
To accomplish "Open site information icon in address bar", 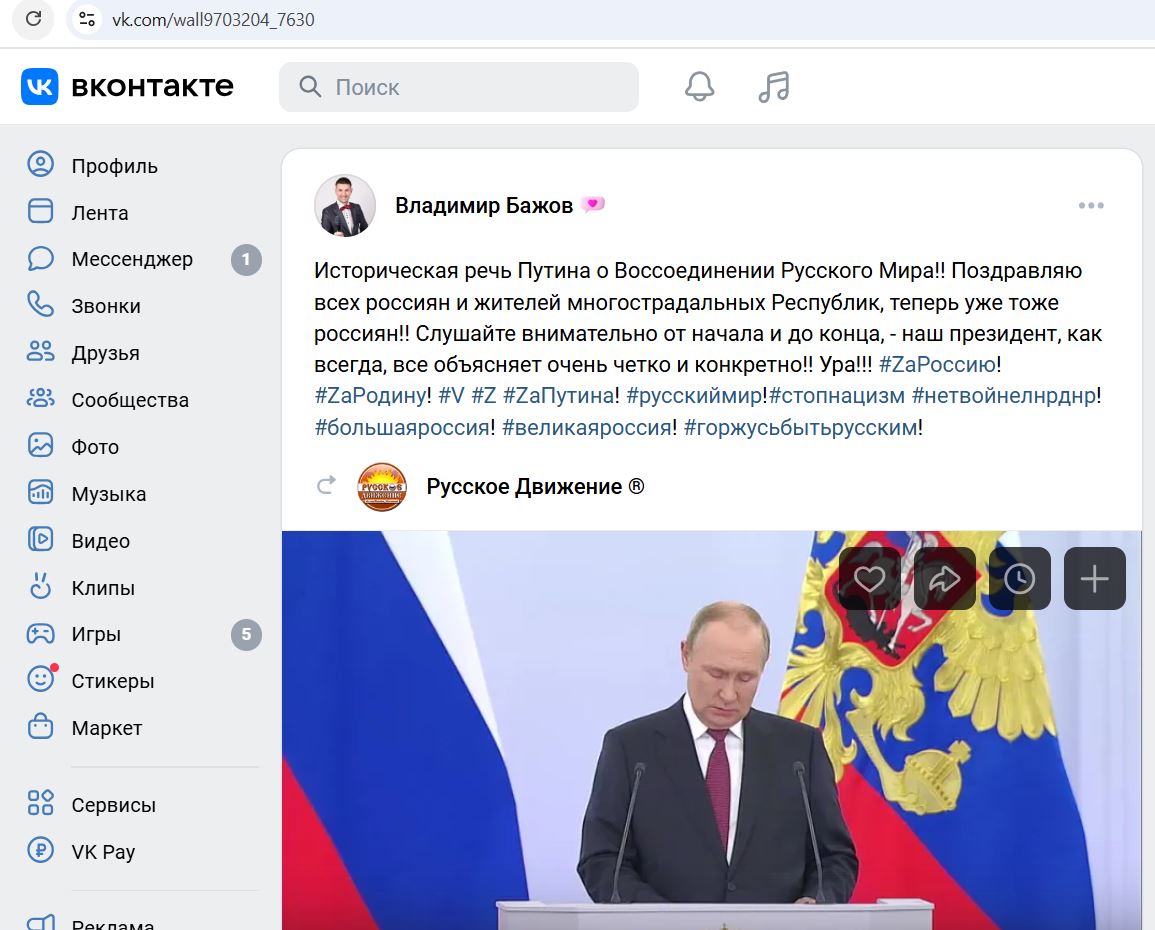I will coord(87,18).
